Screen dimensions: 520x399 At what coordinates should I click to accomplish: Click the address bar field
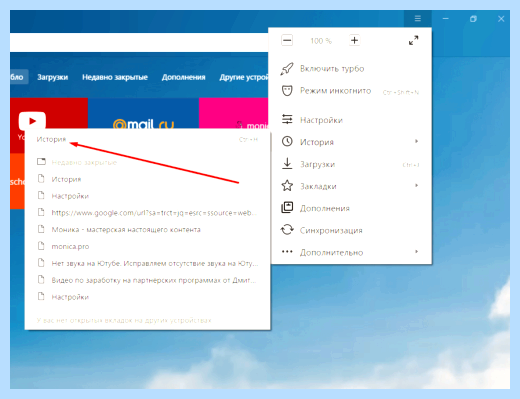139,42
